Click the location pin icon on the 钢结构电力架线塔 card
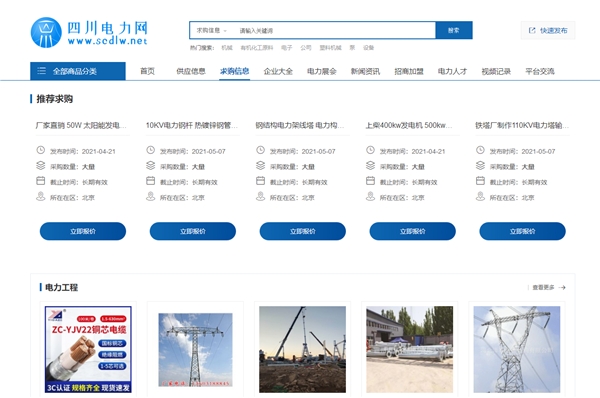This screenshot has width=600, height=398. pos(260,196)
